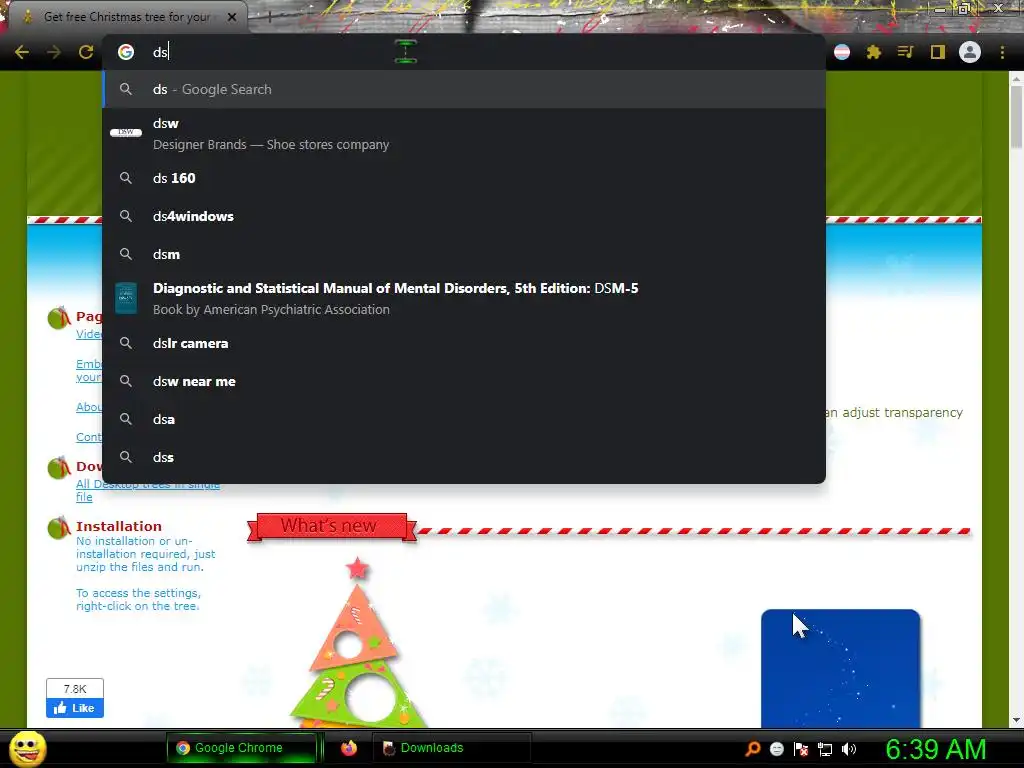Pick the 'dslr camera' suggestion
Image resolution: width=1024 pixels, height=768 pixels.
pos(464,344)
